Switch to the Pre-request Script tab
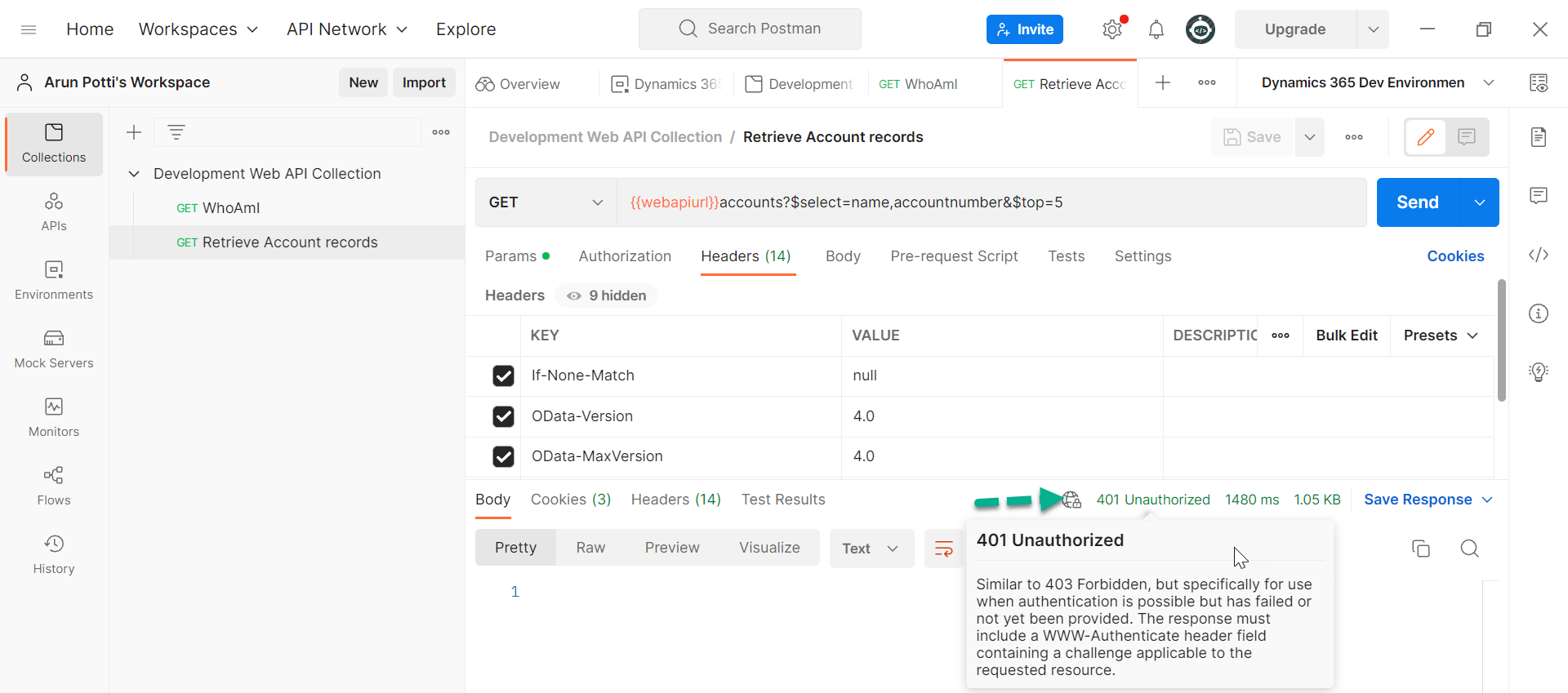The width and height of the screenshot is (1568, 693). click(x=954, y=256)
